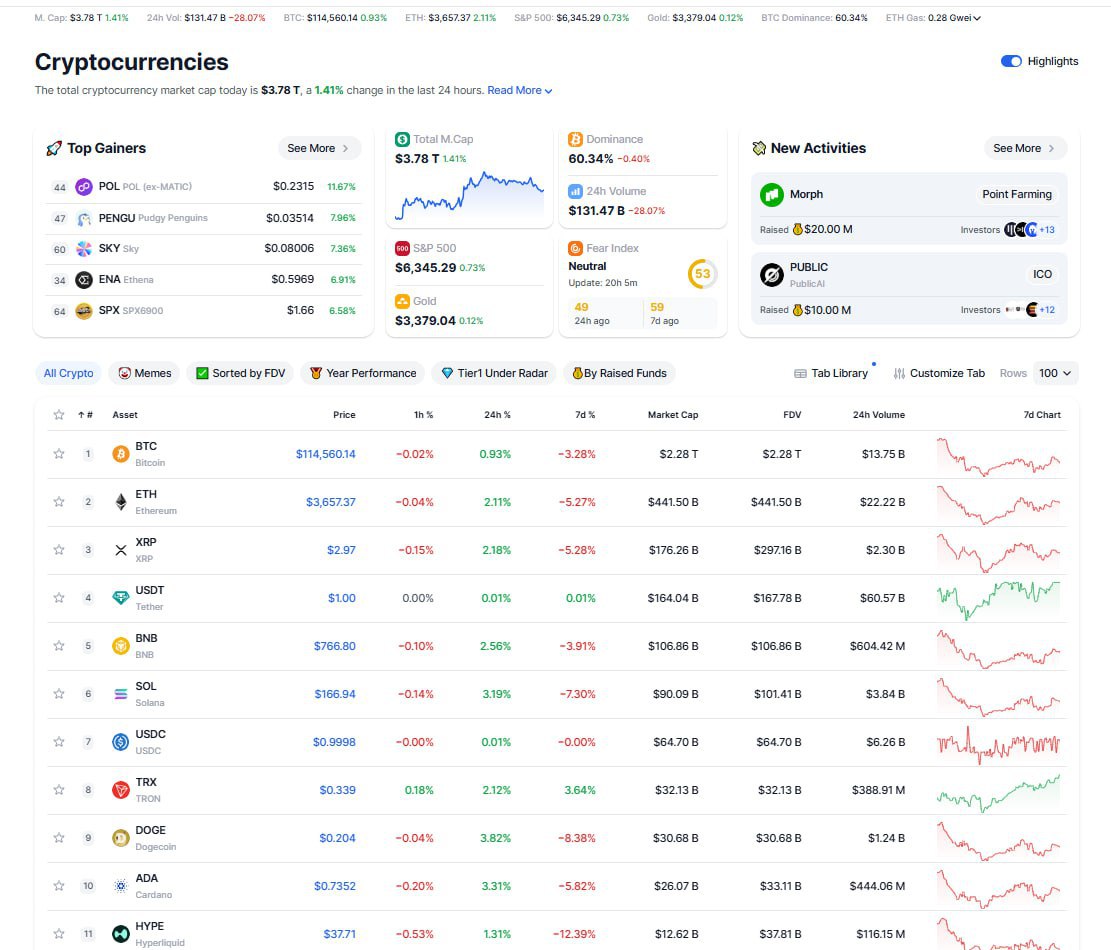1111x950 pixels.
Task: Click the 24h Volume icon
Action: coord(575,191)
